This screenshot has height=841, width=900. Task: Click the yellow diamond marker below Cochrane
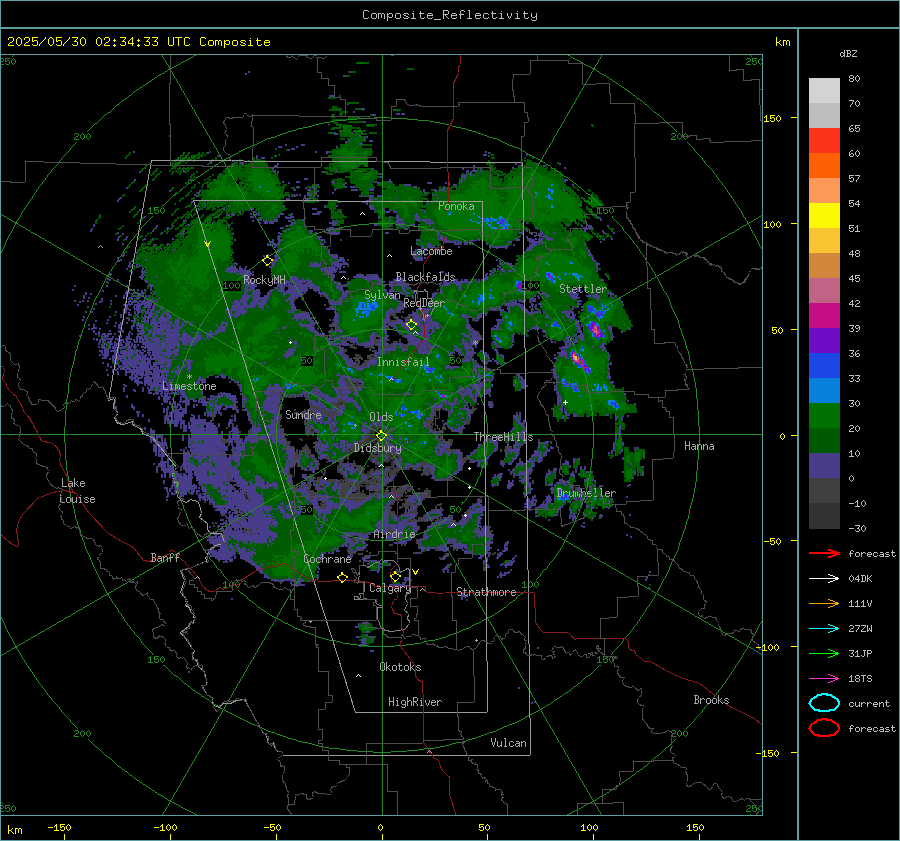pos(343,577)
